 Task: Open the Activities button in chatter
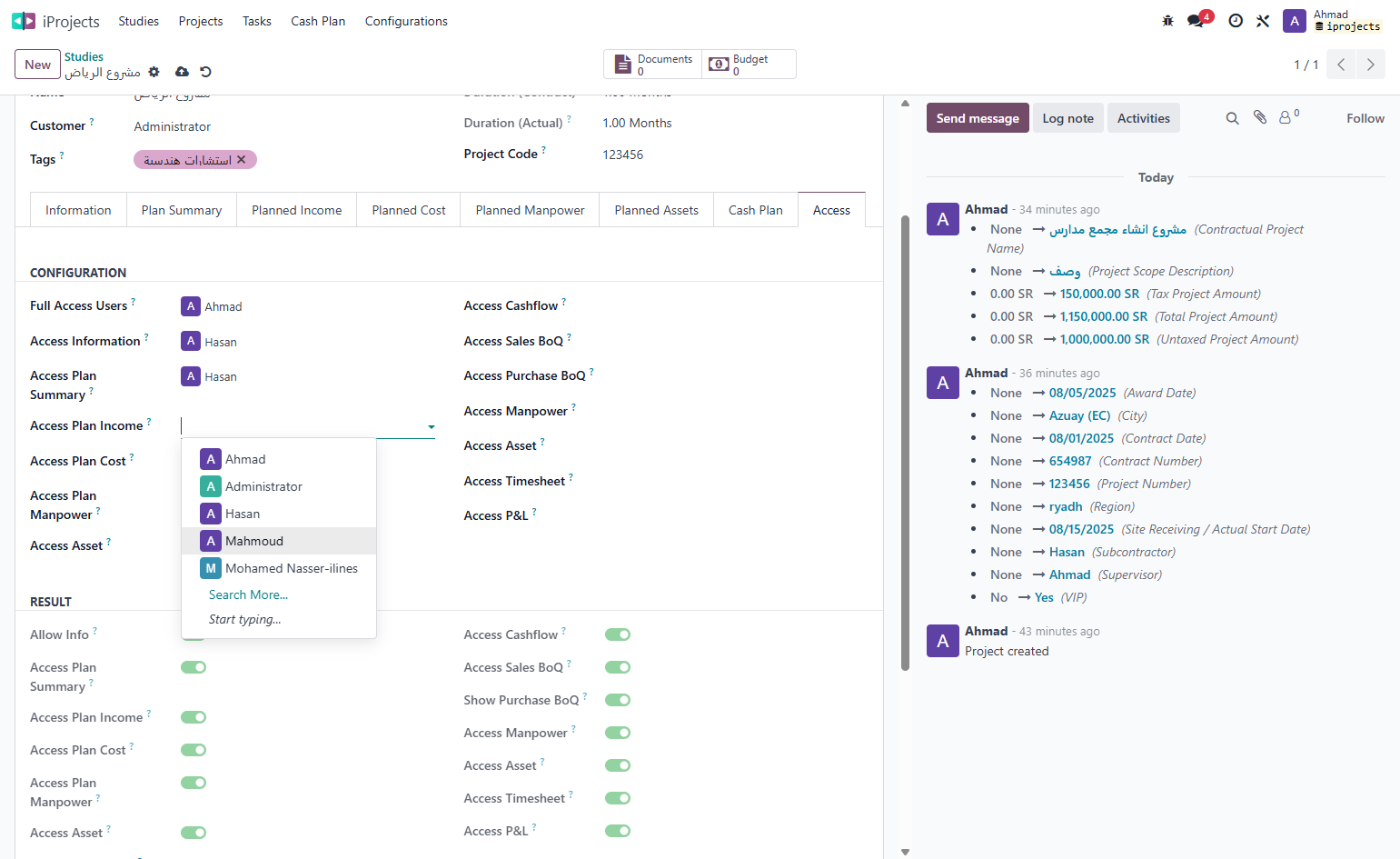point(1144,118)
